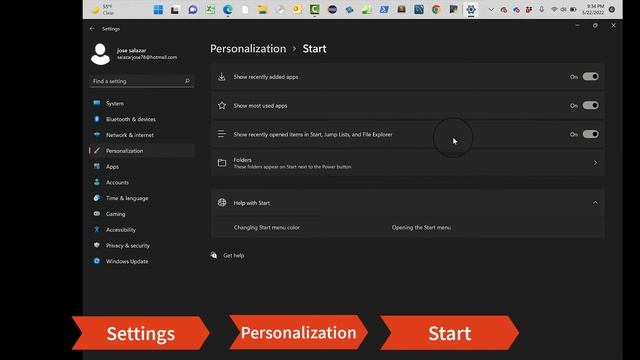Click the Settings gear icon in taskbar

[x=471, y=9]
